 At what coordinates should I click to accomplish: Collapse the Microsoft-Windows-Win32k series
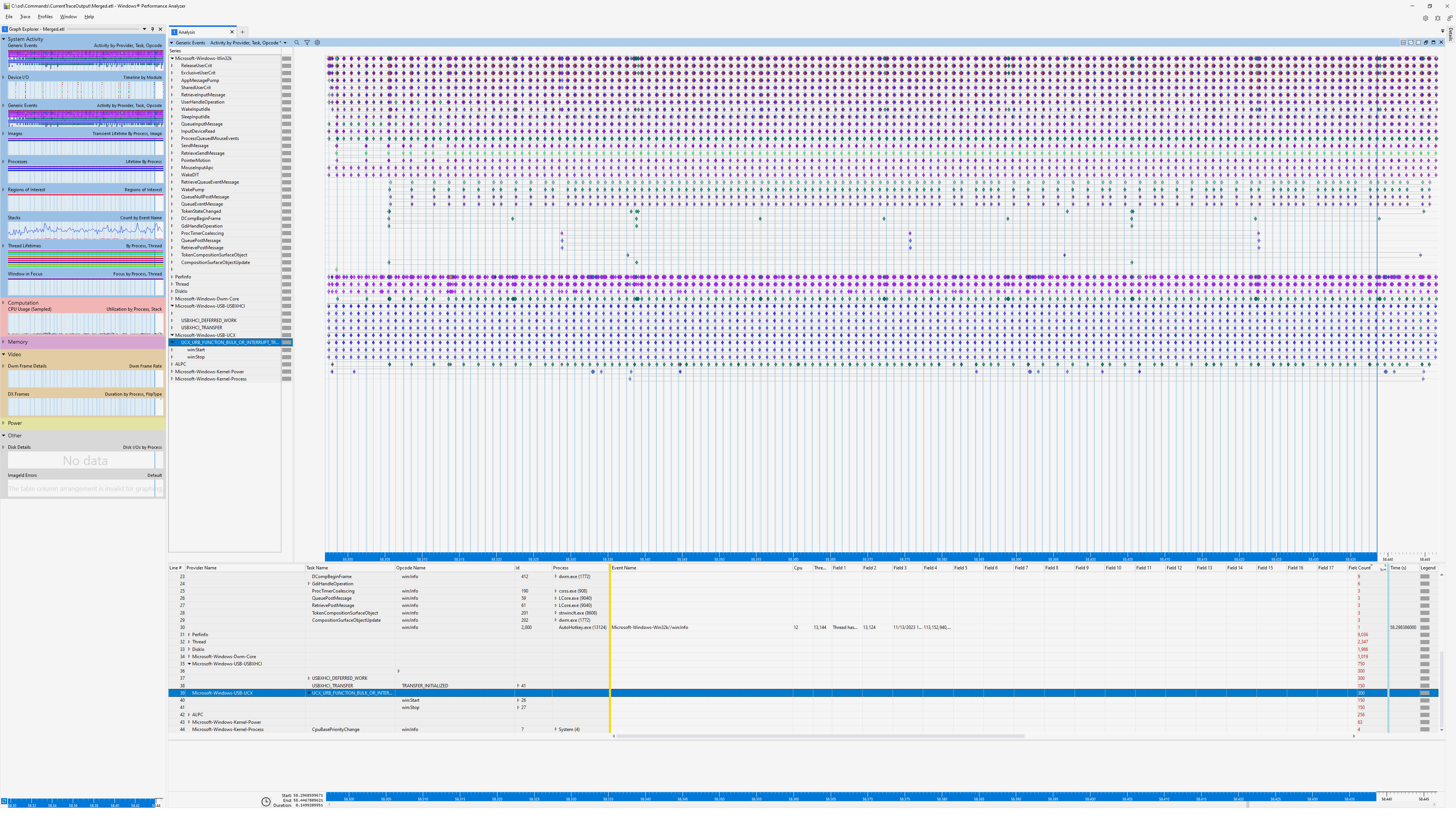pyautogui.click(x=173, y=58)
